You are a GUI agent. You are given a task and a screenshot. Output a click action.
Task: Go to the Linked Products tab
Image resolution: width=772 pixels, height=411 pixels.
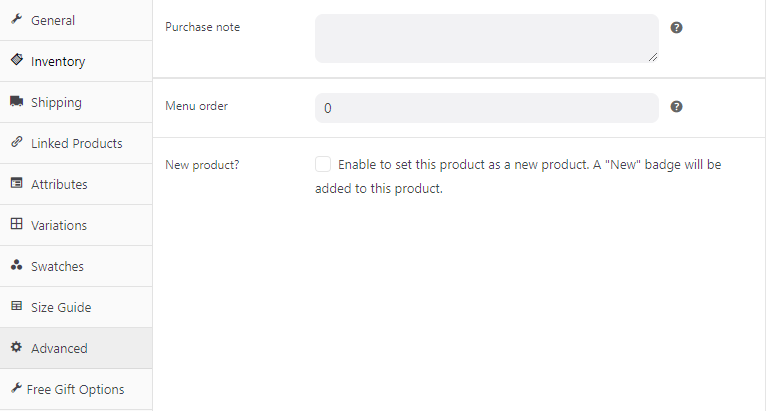(76, 143)
